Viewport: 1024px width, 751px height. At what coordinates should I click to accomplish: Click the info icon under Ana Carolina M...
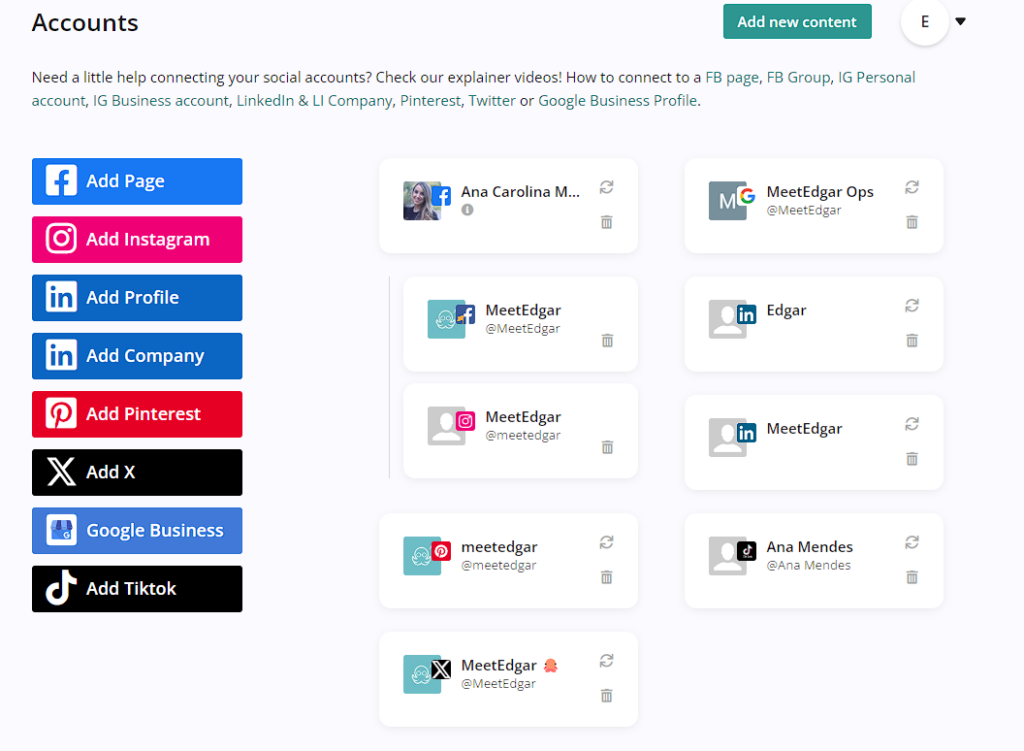tap(467, 210)
